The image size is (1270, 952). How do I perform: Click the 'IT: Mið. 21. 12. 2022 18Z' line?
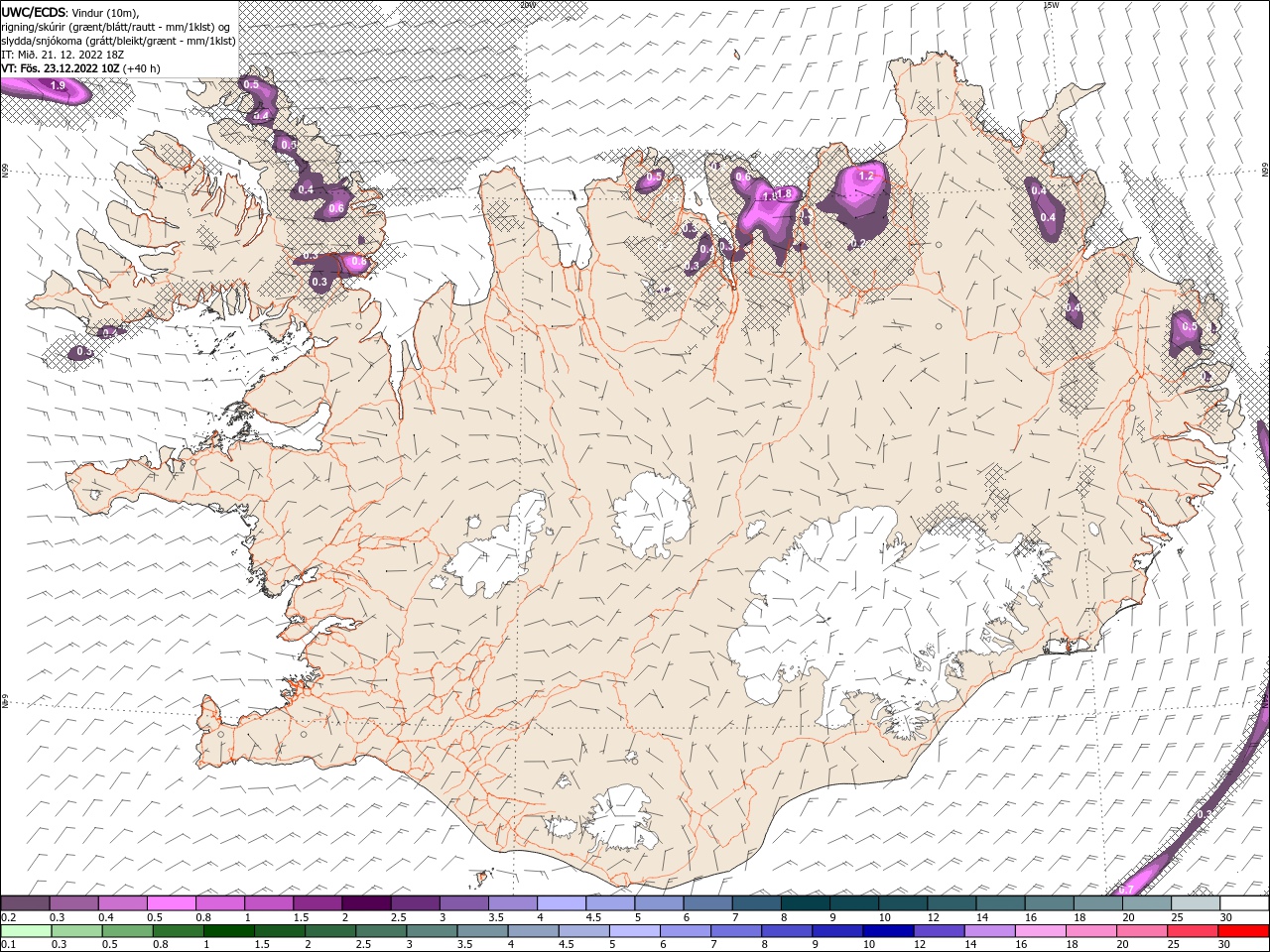pos(63,55)
